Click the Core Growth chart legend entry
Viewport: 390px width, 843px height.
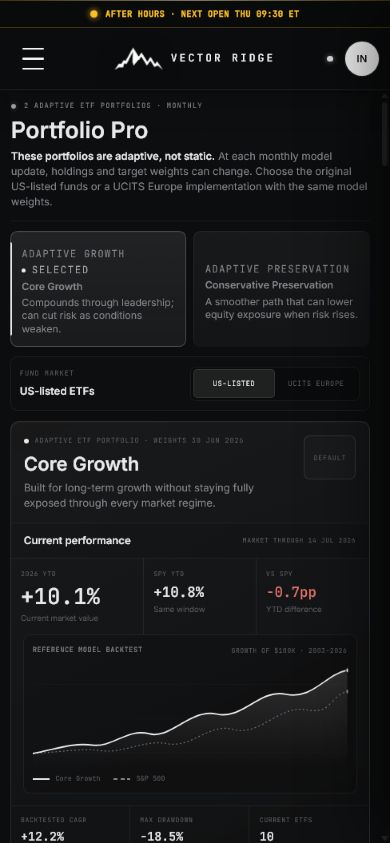point(66,778)
